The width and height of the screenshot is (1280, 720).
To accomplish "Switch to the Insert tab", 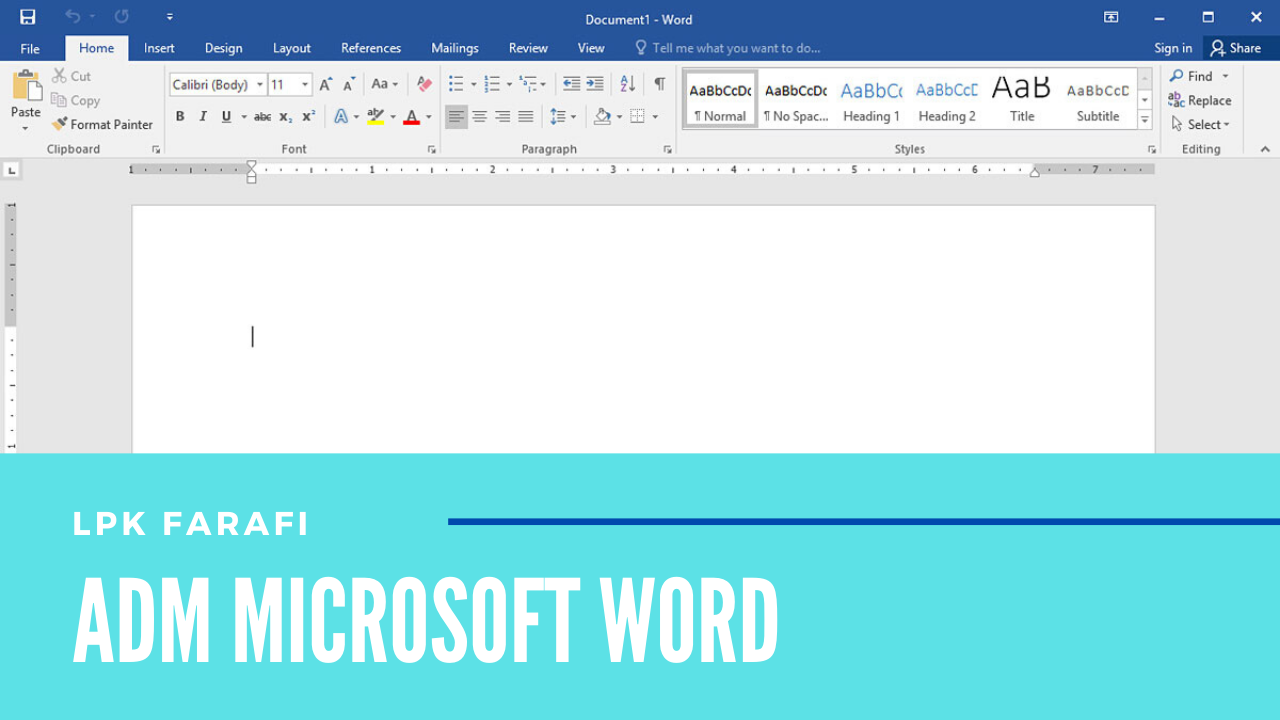I will pyautogui.click(x=159, y=48).
